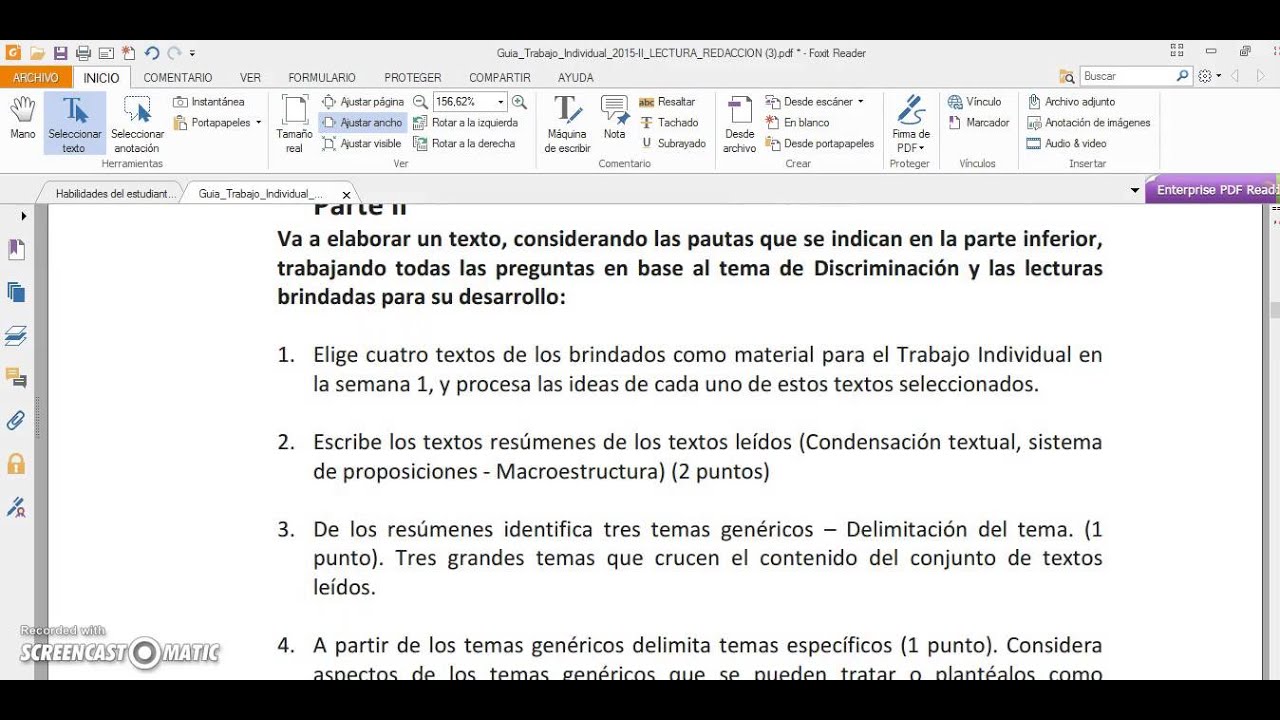
Task: Click Ajustar página fit option
Action: point(363,101)
